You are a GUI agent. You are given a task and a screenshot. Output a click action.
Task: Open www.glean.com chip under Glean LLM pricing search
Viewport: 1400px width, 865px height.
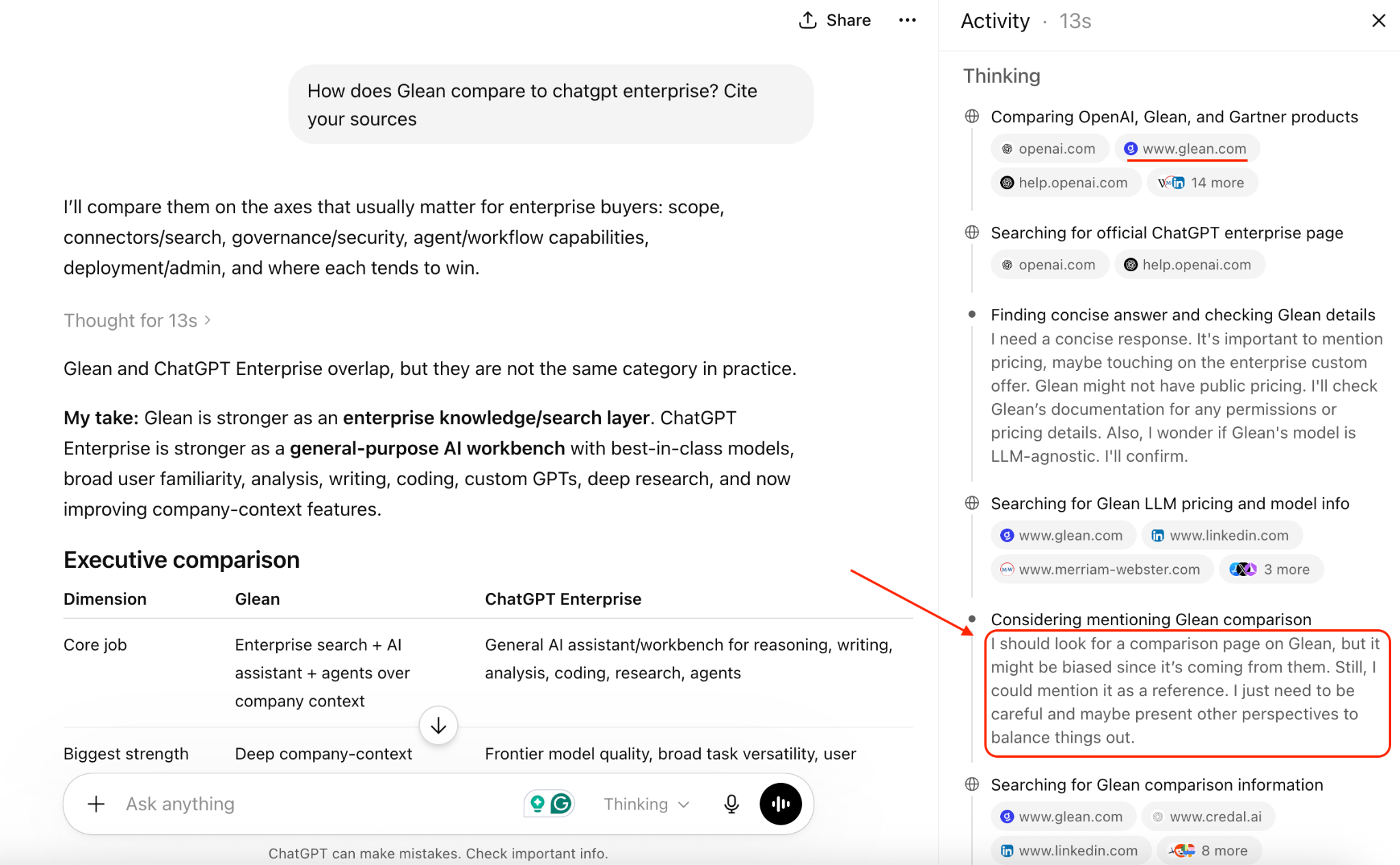[1063, 536]
